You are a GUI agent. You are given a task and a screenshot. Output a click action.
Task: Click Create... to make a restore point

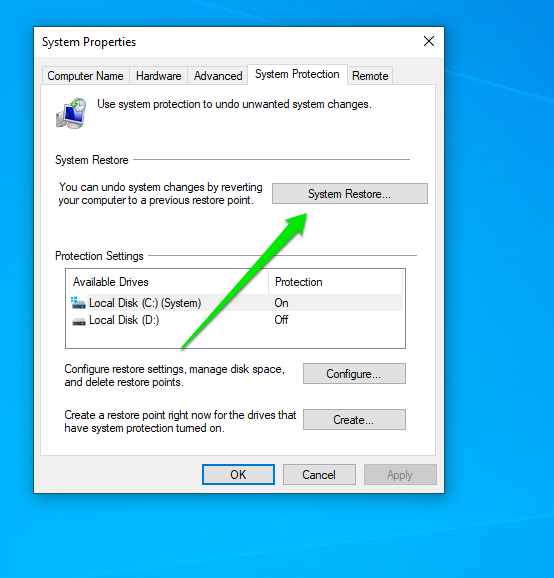(354, 419)
